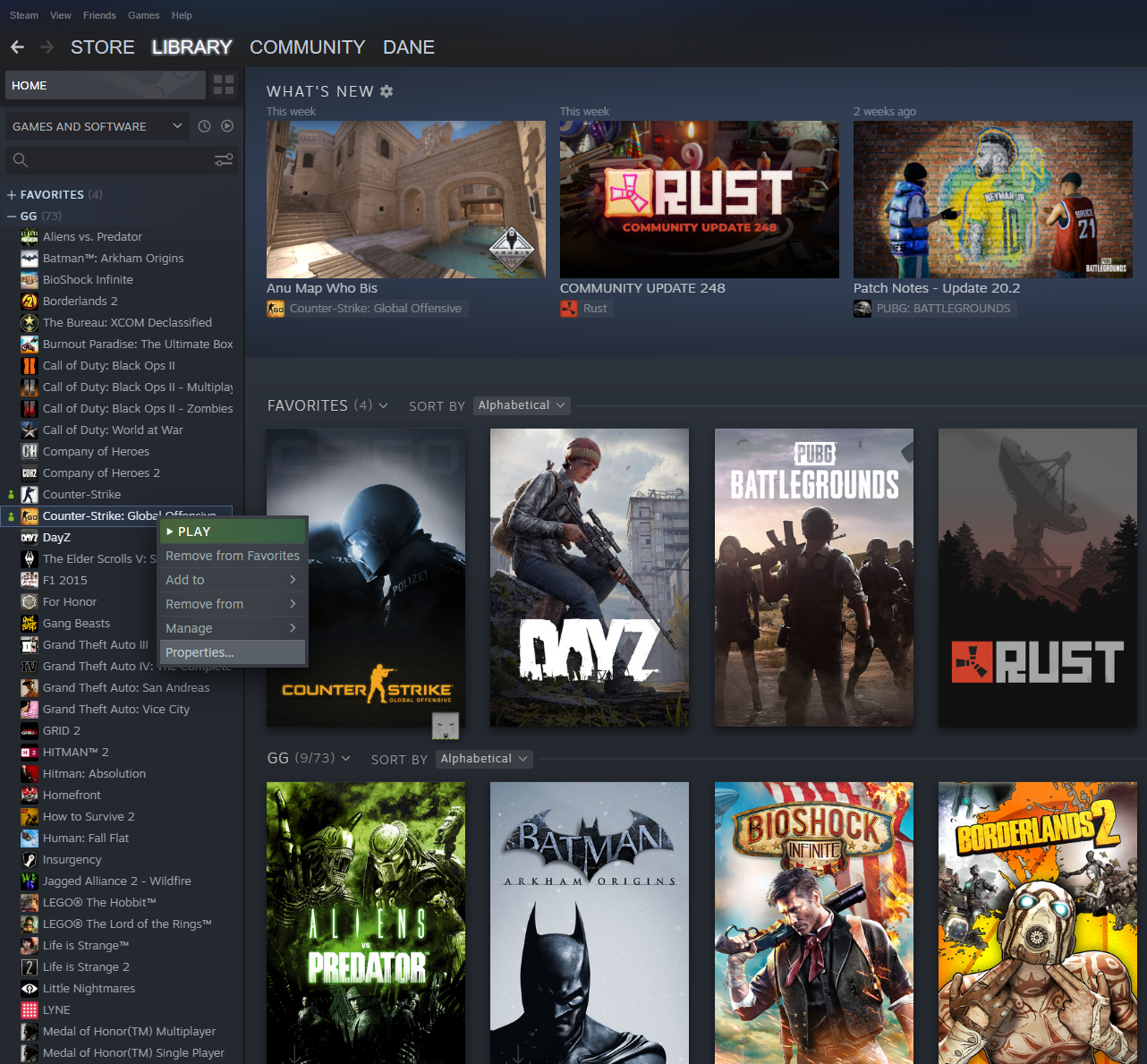The height and width of the screenshot is (1064, 1147).
Task: Toggle show ready-to-play games filter
Action: [x=227, y=126]
